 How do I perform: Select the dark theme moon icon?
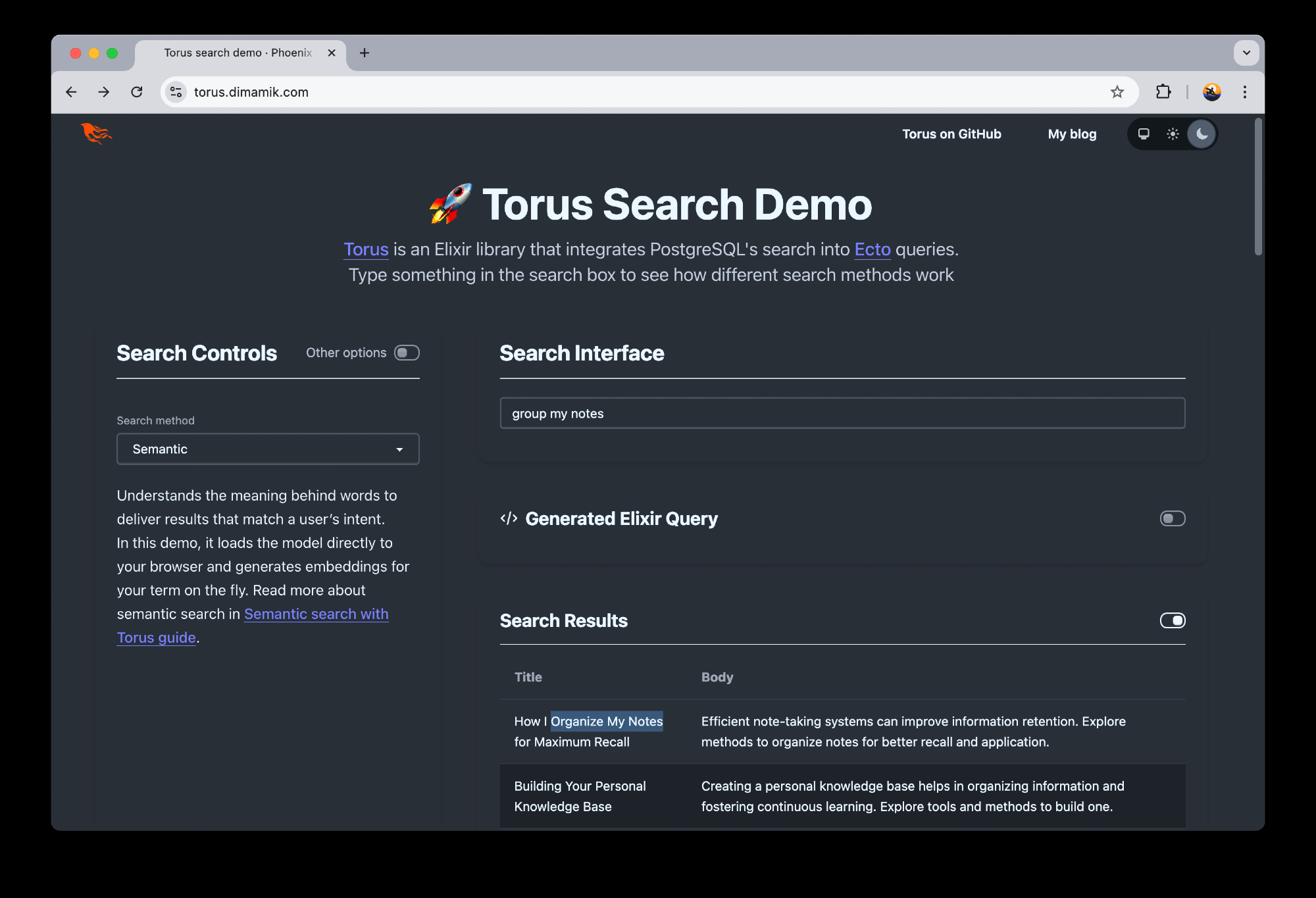pyautogui.click(x=1202, y=134)
